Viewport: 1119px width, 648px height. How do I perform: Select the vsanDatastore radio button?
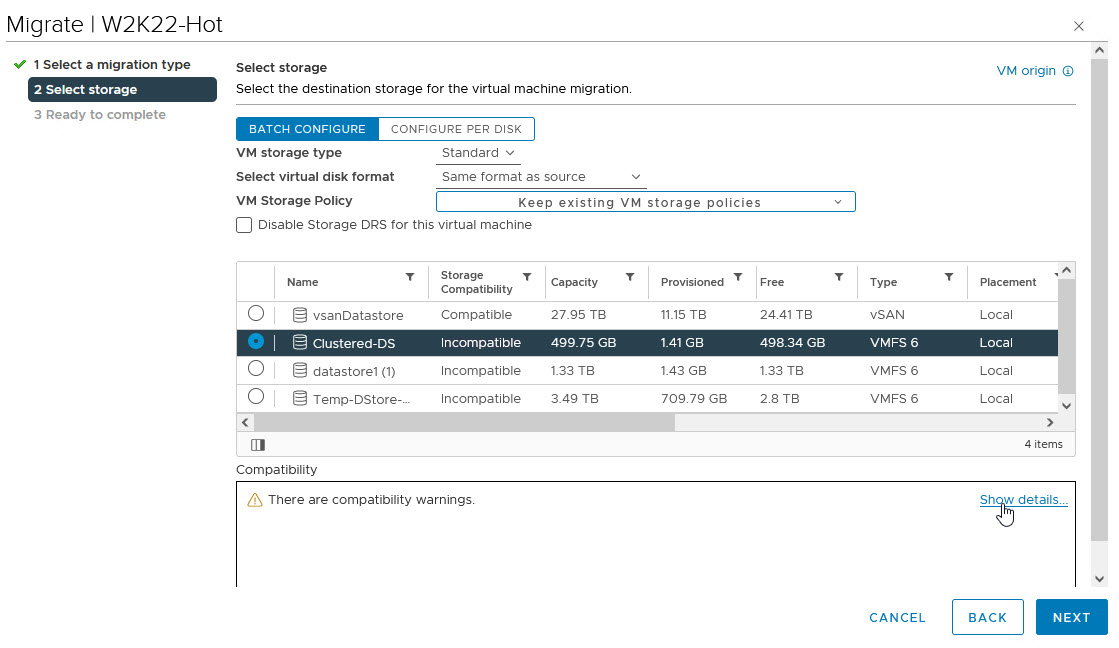click(256, 314)
